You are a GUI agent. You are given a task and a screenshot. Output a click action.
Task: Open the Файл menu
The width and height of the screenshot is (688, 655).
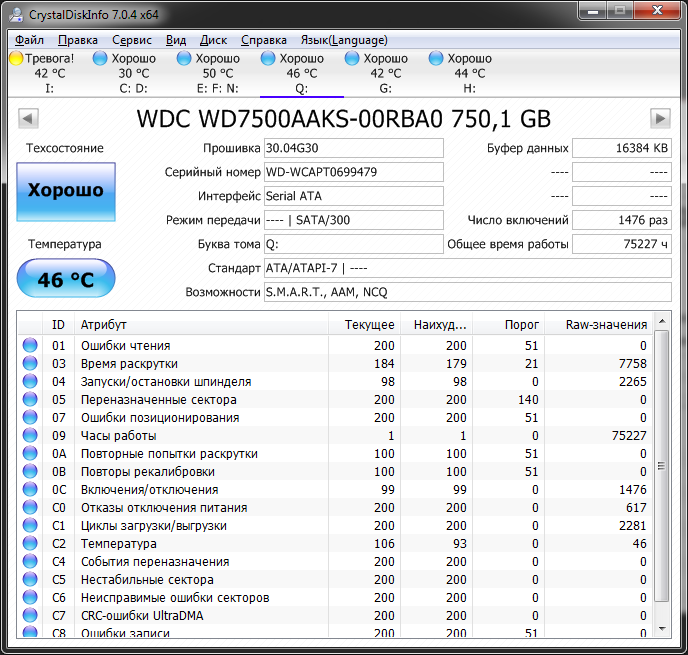29,40
